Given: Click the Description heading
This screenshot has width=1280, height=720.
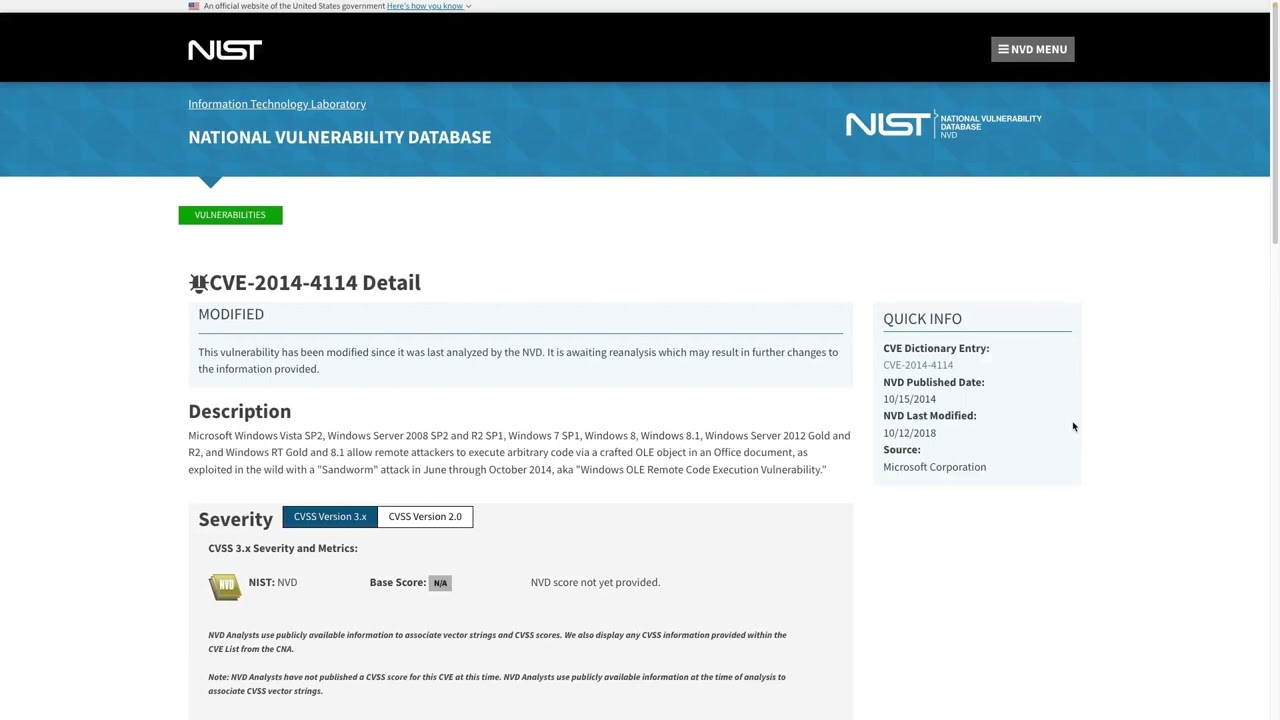Looking at the screenshot, I should tap(240, 411).
